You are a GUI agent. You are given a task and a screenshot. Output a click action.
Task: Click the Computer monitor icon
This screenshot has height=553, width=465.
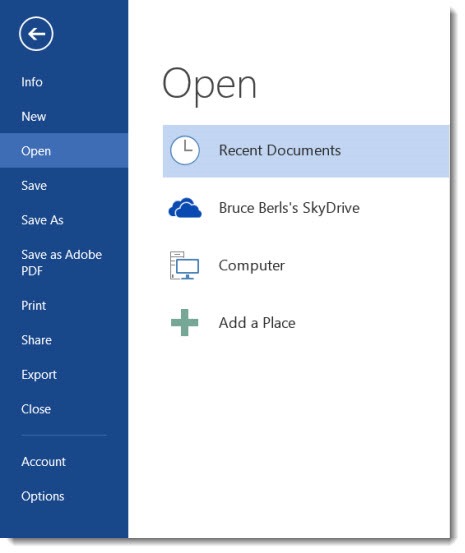click(x=184, y=265)
